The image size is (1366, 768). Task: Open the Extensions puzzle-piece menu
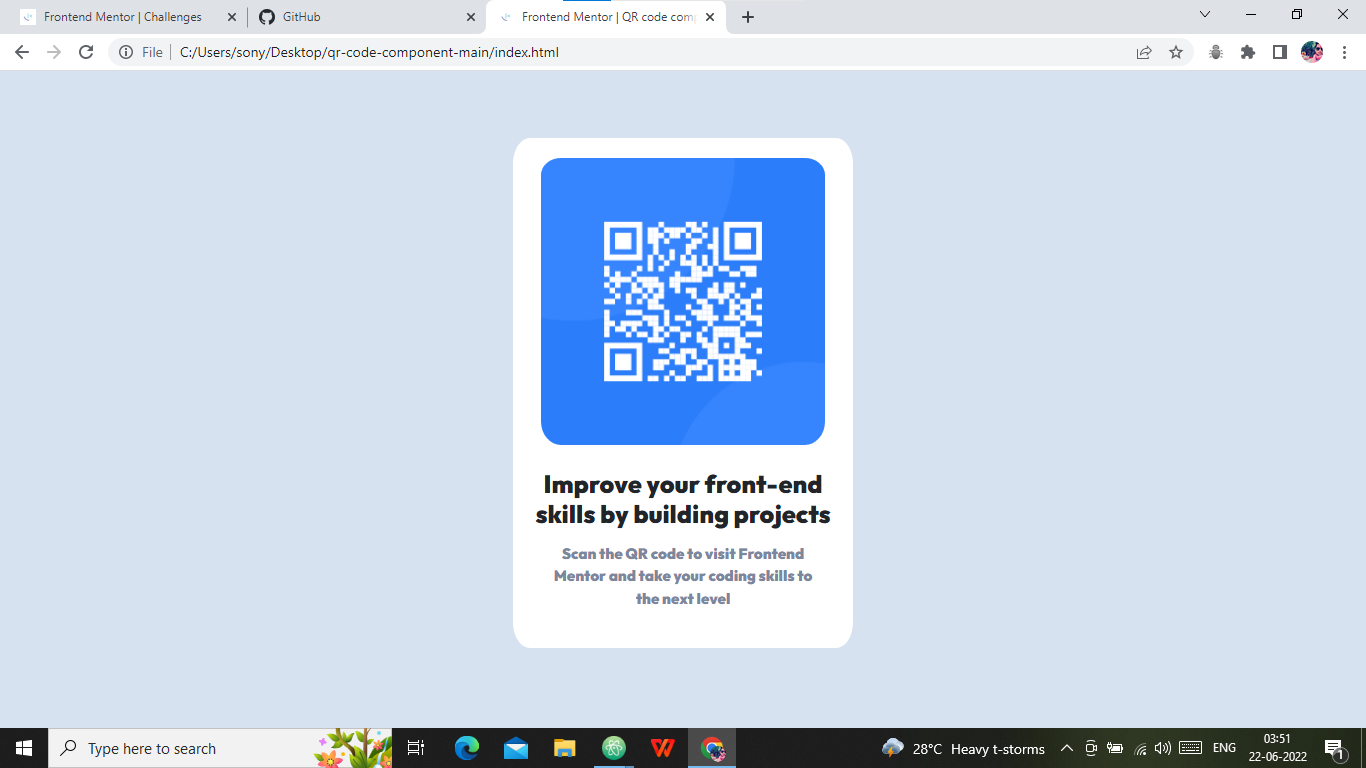coord(1248,52)
